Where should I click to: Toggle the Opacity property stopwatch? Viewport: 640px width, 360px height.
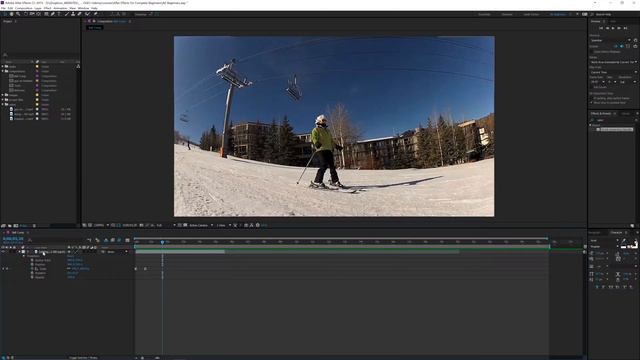[32, 277]
